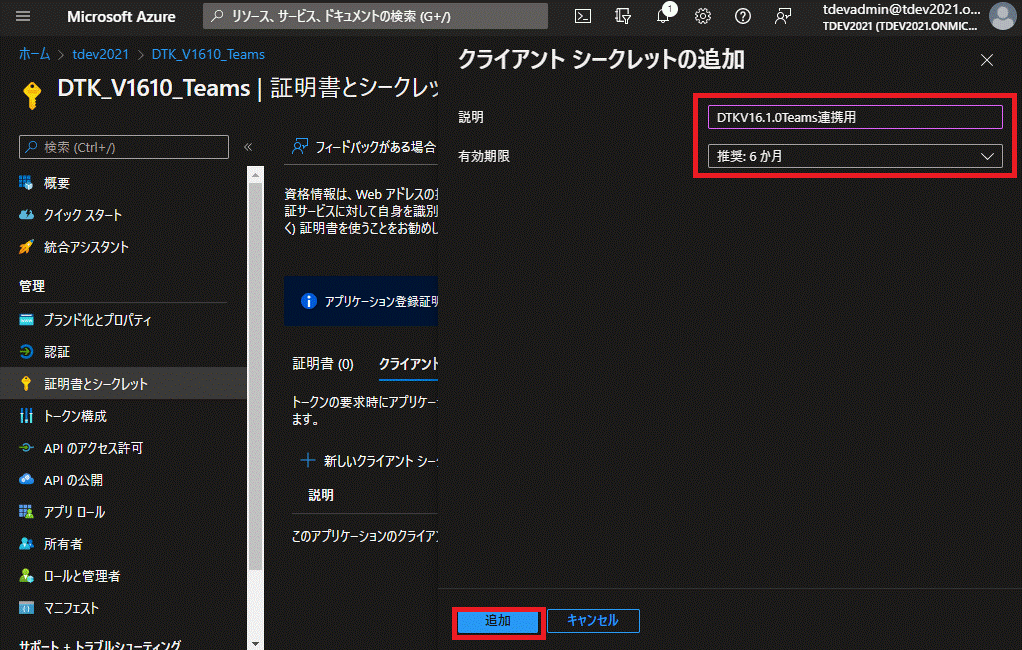Image resolution: width=1022 pixels, height=650 pixels.
Task: Open the directory and subscription filter
Action: point(622,16)
